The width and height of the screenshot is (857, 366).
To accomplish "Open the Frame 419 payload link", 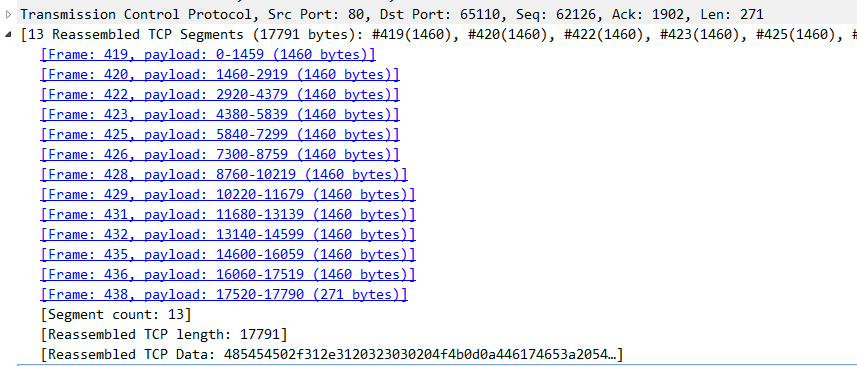I will pos(208,54).
